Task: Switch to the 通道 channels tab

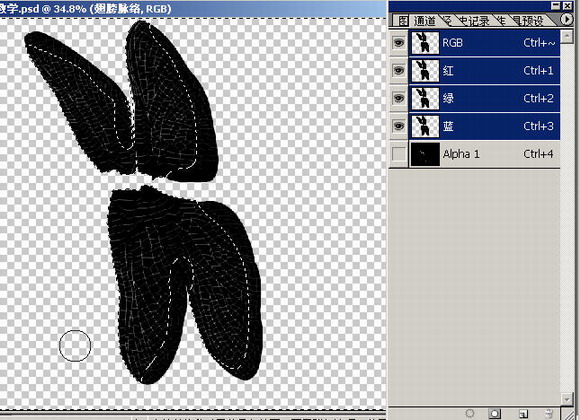Action: pos(424,21)
